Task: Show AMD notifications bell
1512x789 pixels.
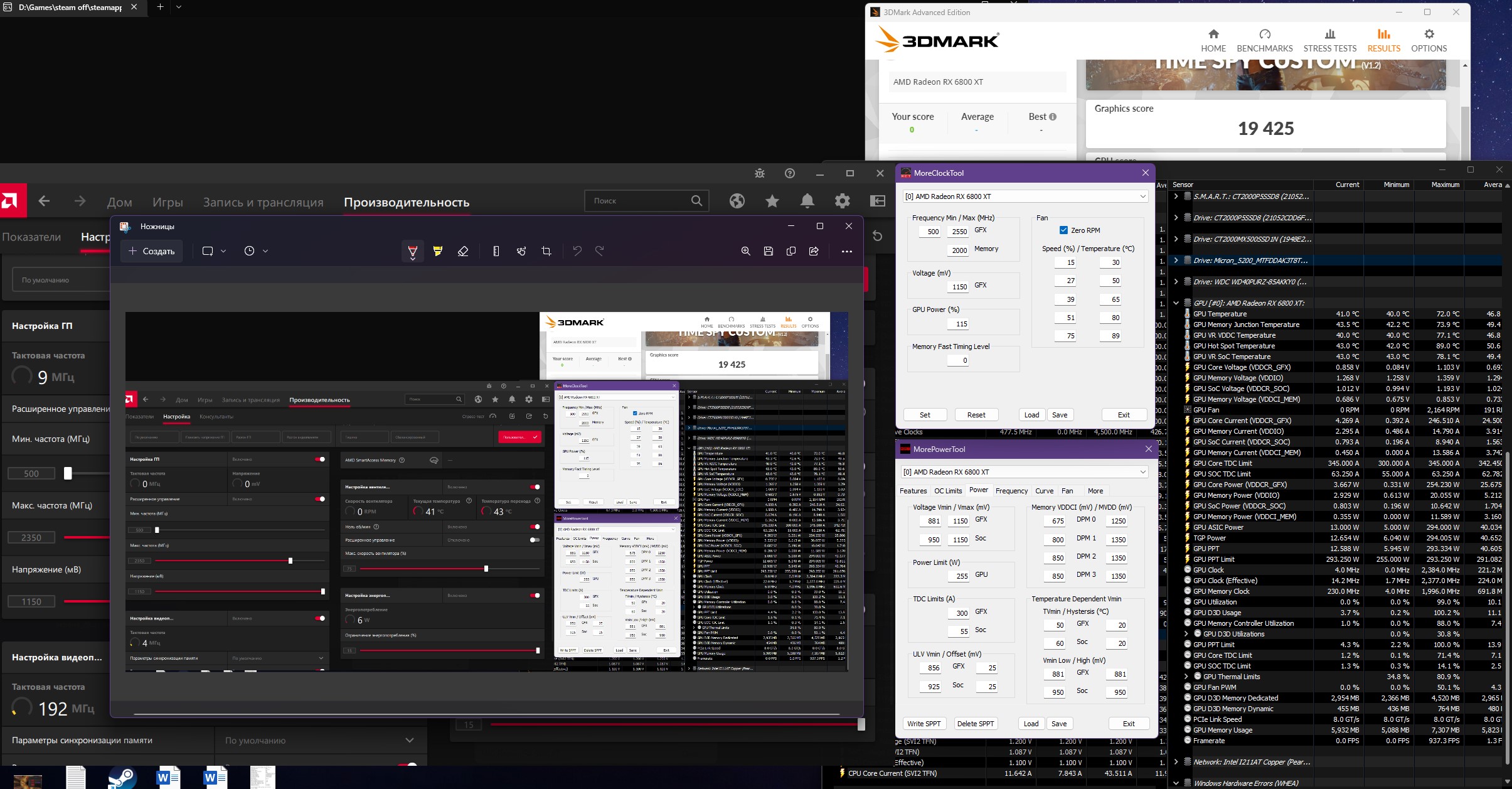Action: (807, 201)
